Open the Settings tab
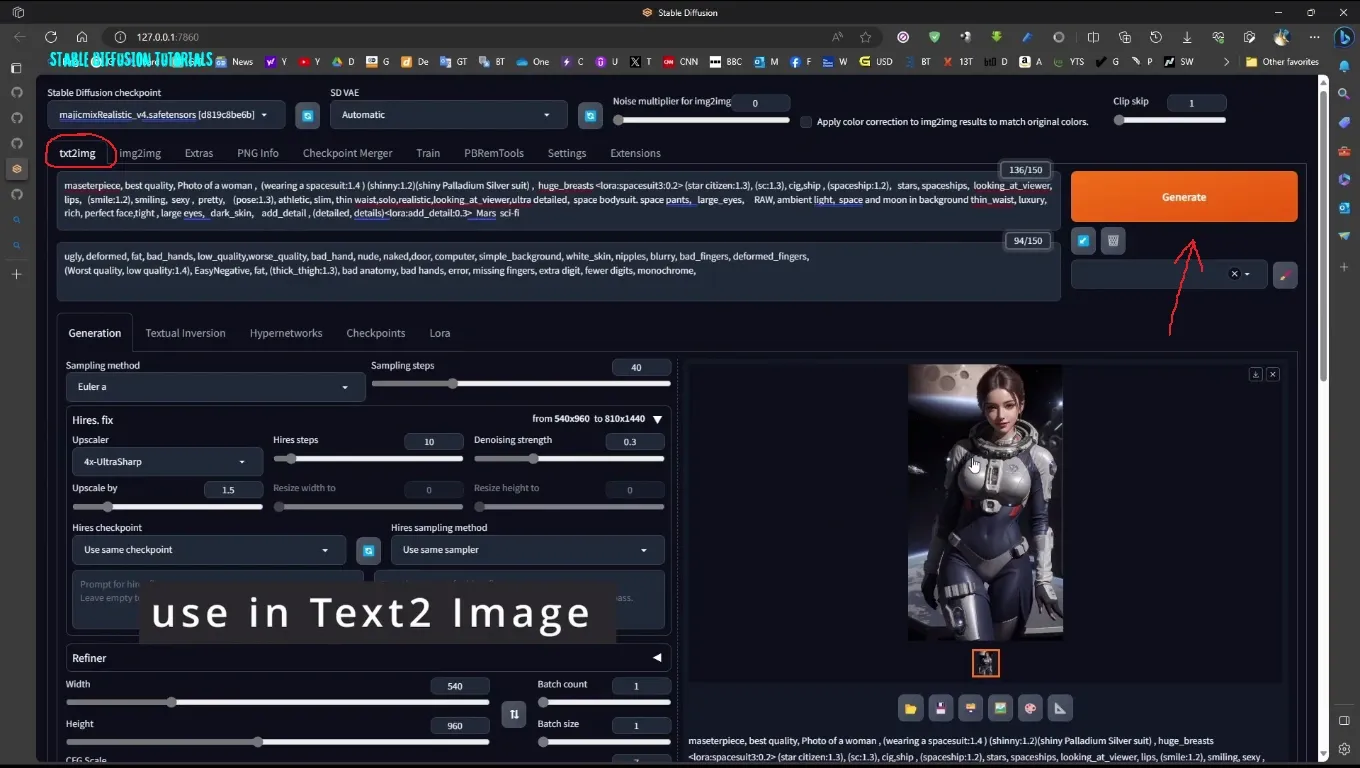Image resolution: width=1360 pixels, height=768 pixels. (x=567, y=153)
